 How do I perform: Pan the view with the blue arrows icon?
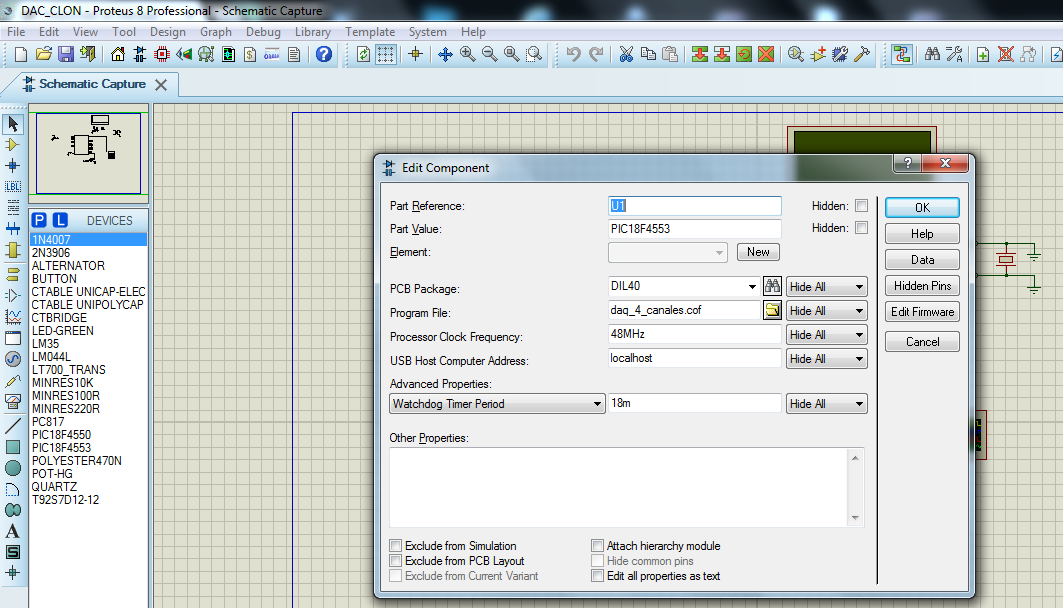[x=445, y=55]
